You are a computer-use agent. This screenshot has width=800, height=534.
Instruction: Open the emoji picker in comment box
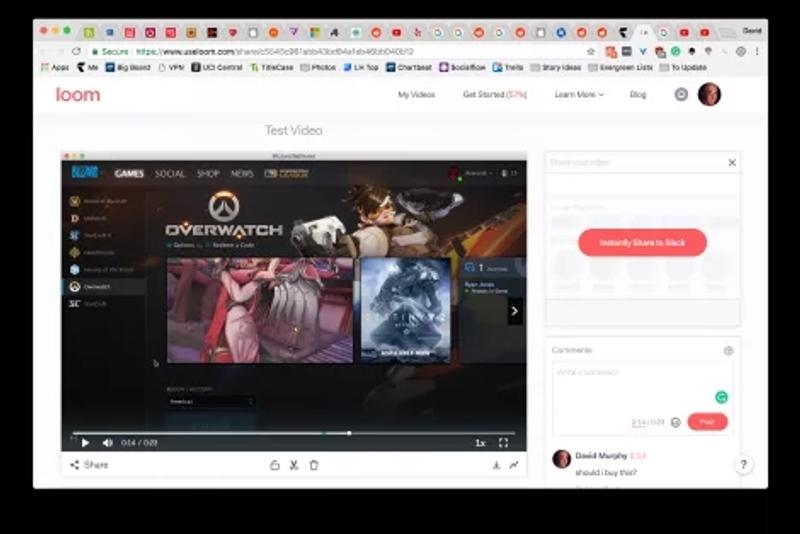tap(676, 422)
